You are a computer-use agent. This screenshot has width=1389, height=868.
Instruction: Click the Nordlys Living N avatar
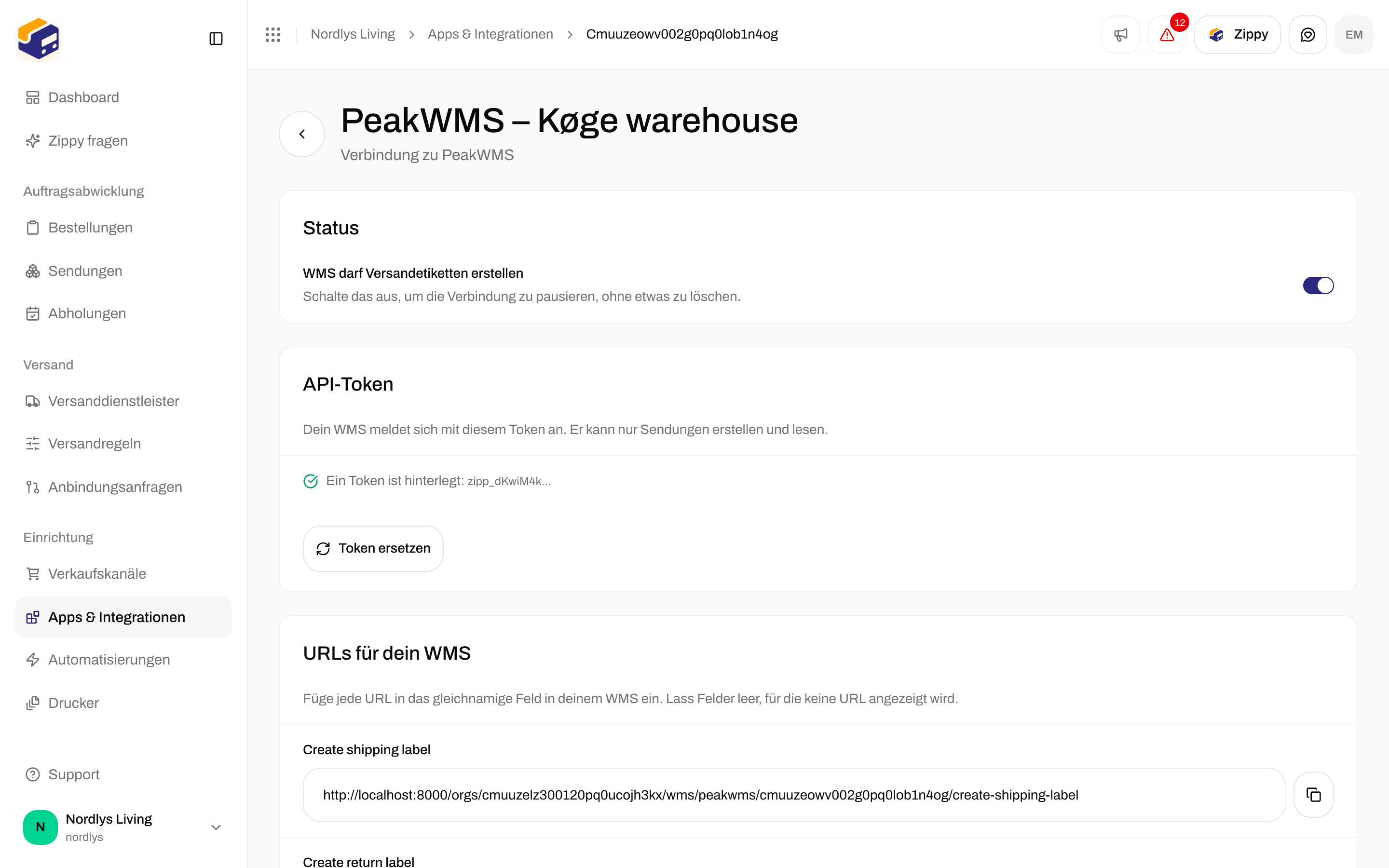tap(40, 827)
